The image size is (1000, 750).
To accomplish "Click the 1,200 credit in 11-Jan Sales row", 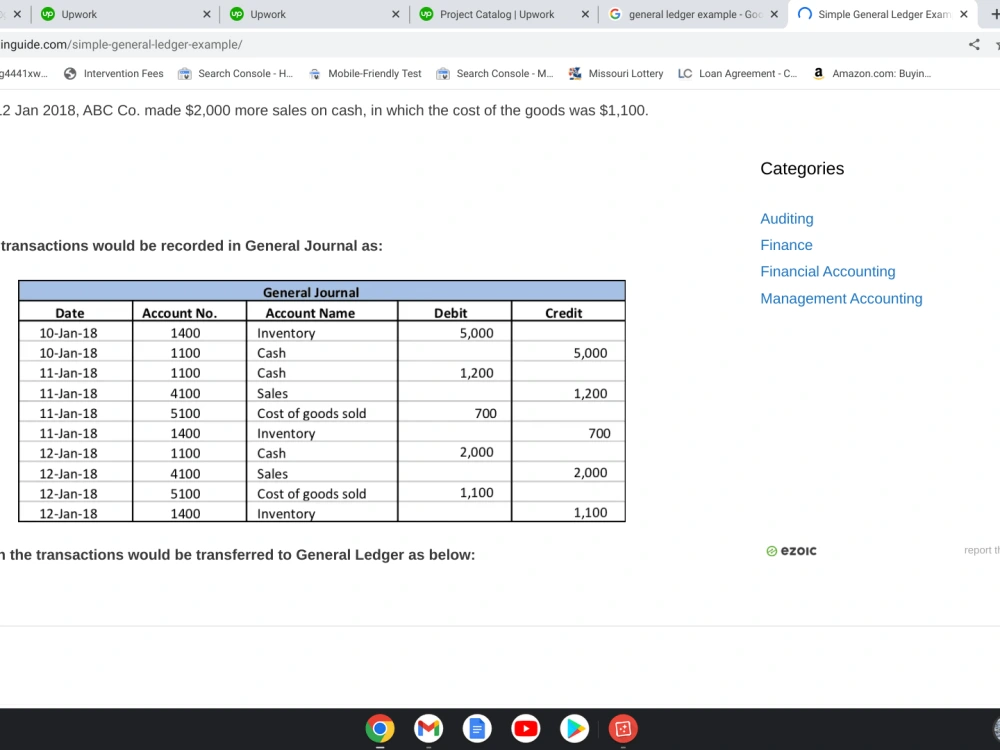I will [x=590, y=393].
